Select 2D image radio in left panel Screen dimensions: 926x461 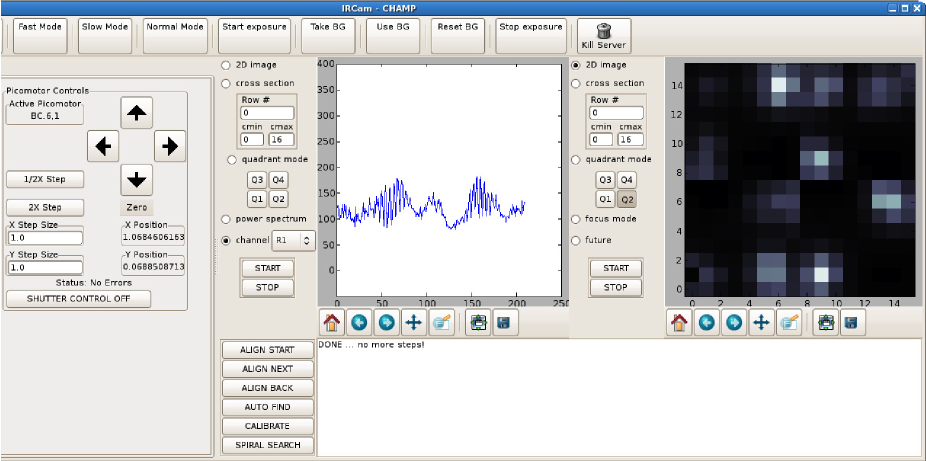pos(226,65)
